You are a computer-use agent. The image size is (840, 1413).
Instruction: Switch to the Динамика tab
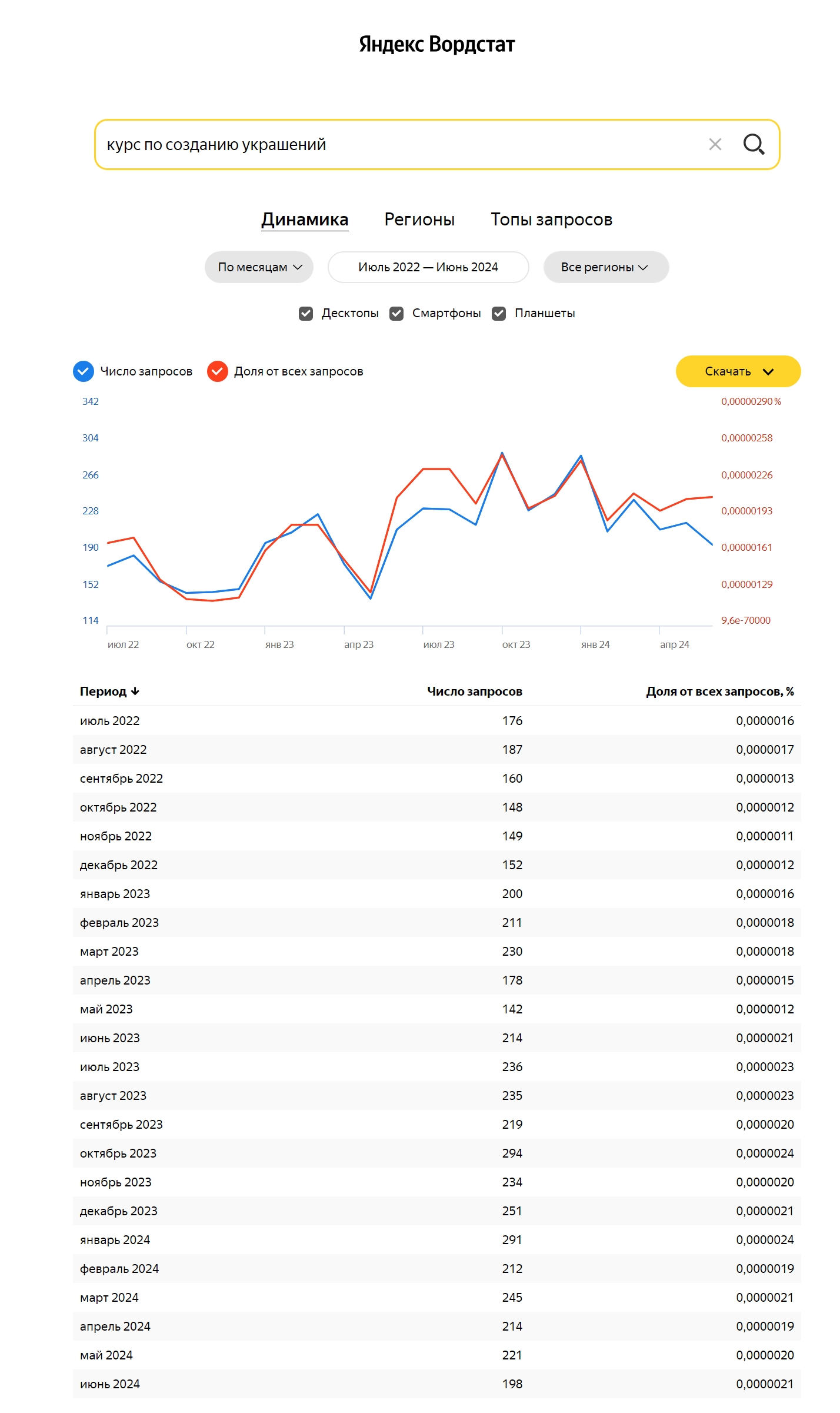[305, 220]
